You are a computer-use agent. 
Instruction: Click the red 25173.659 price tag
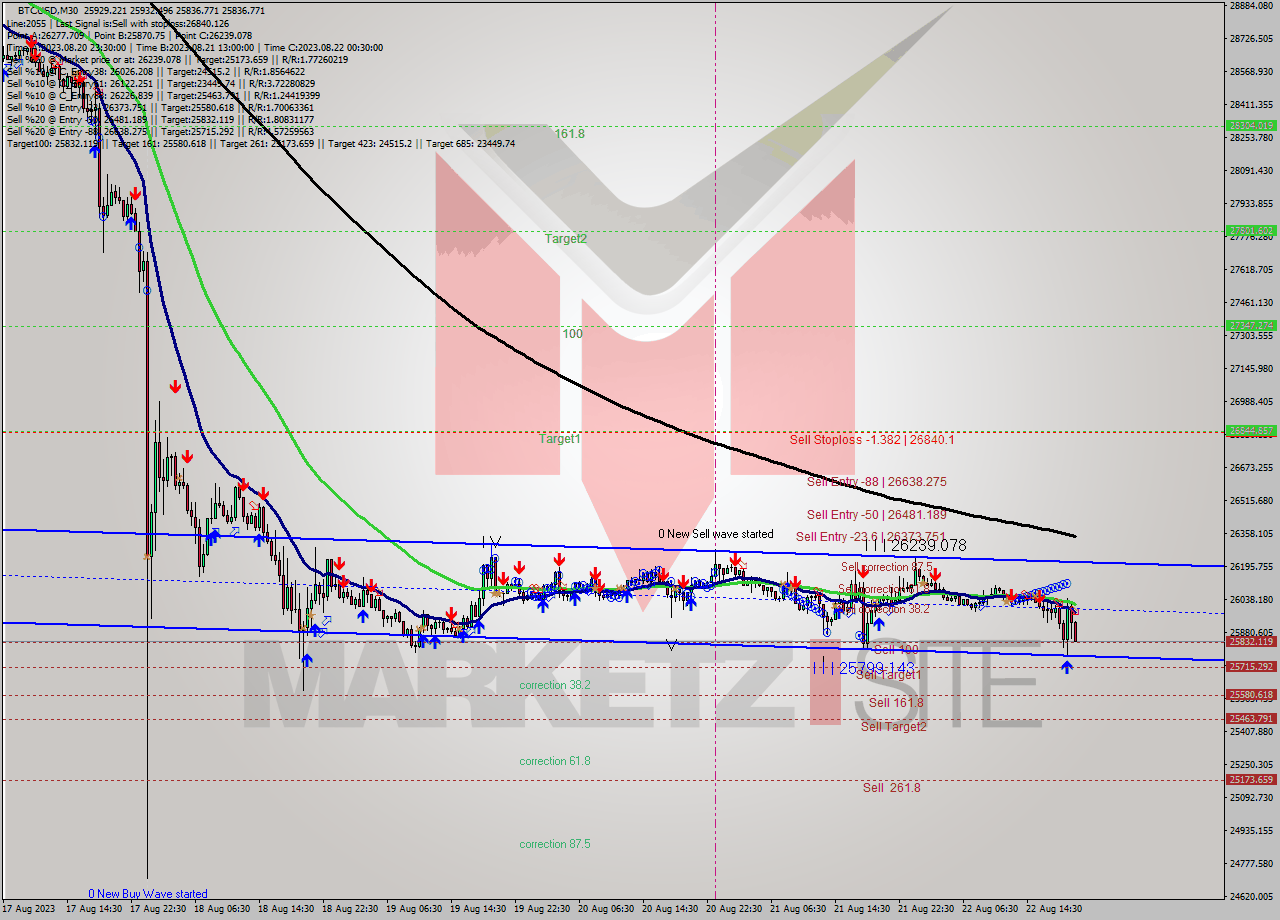click(1251, 780)
